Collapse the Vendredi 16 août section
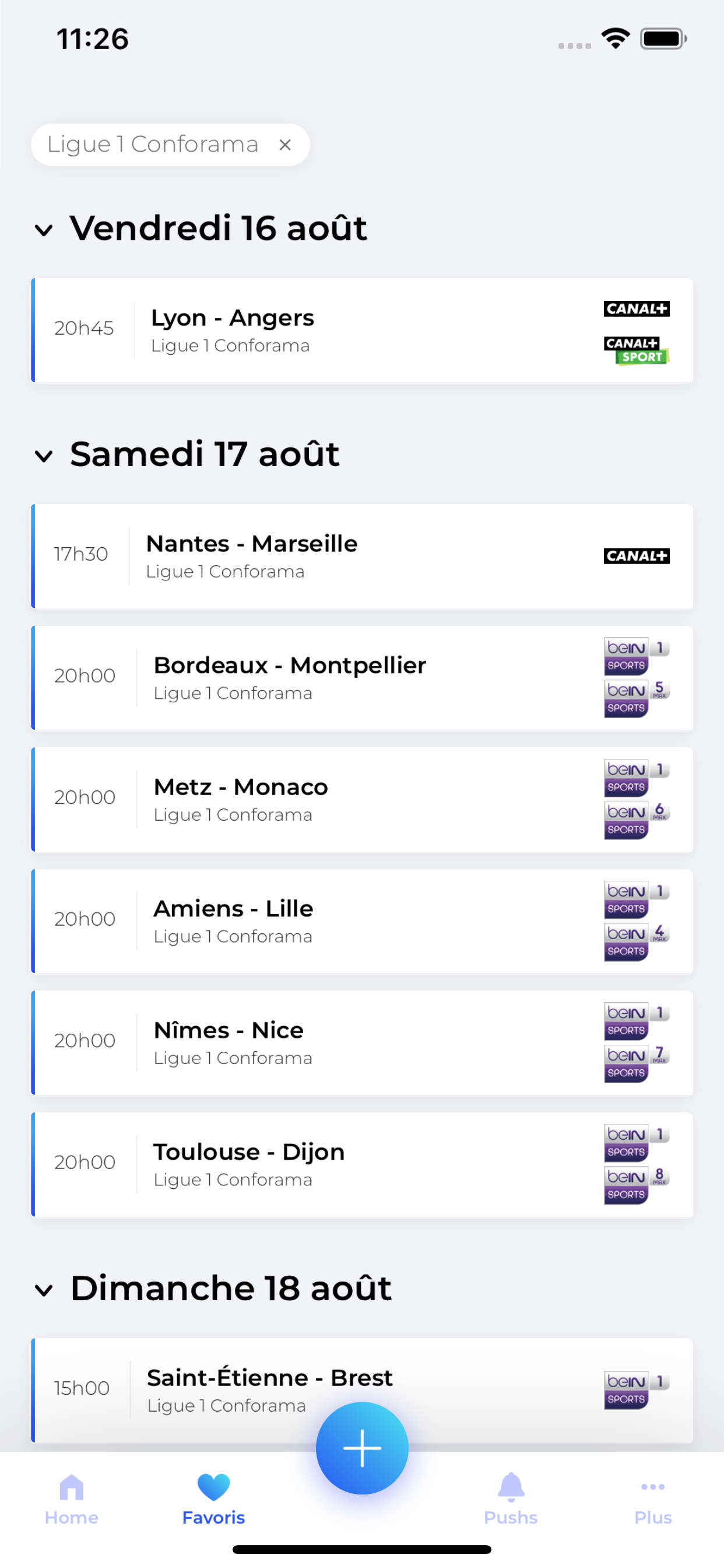The width and height of the screenshot is (724, 1568). point(44,230)
